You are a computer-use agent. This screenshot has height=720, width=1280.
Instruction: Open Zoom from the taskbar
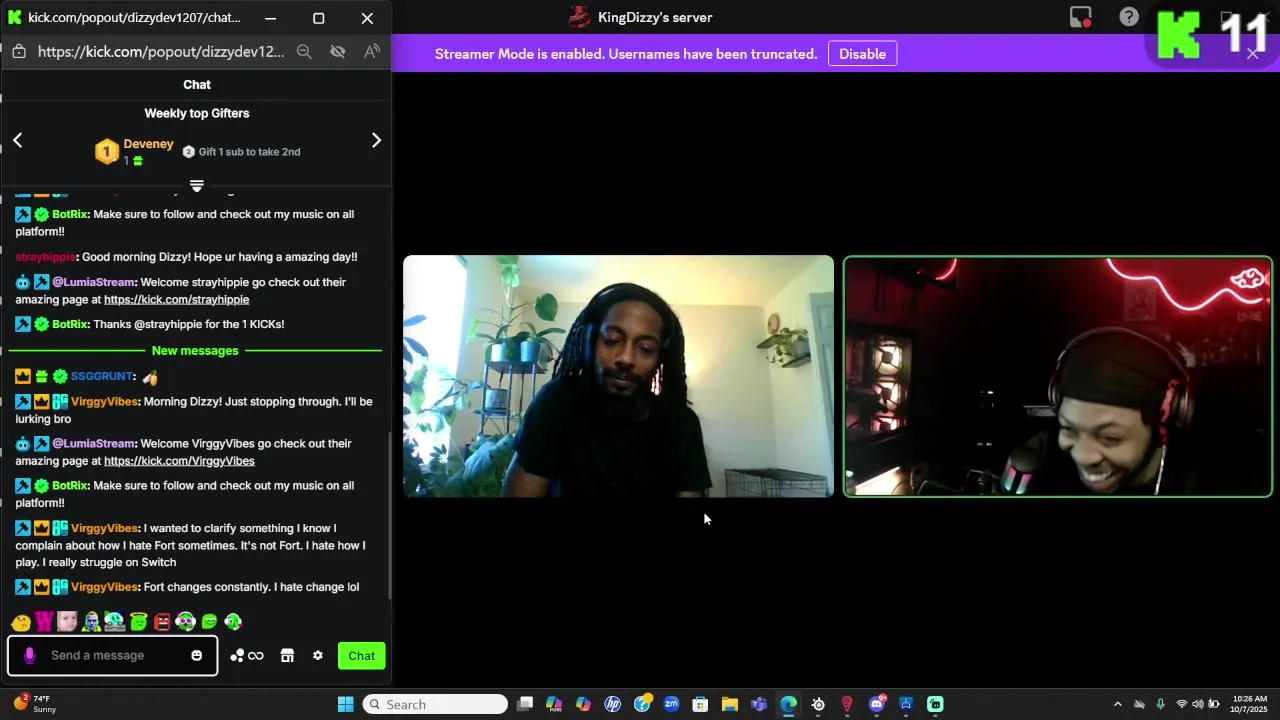[671, 704]
